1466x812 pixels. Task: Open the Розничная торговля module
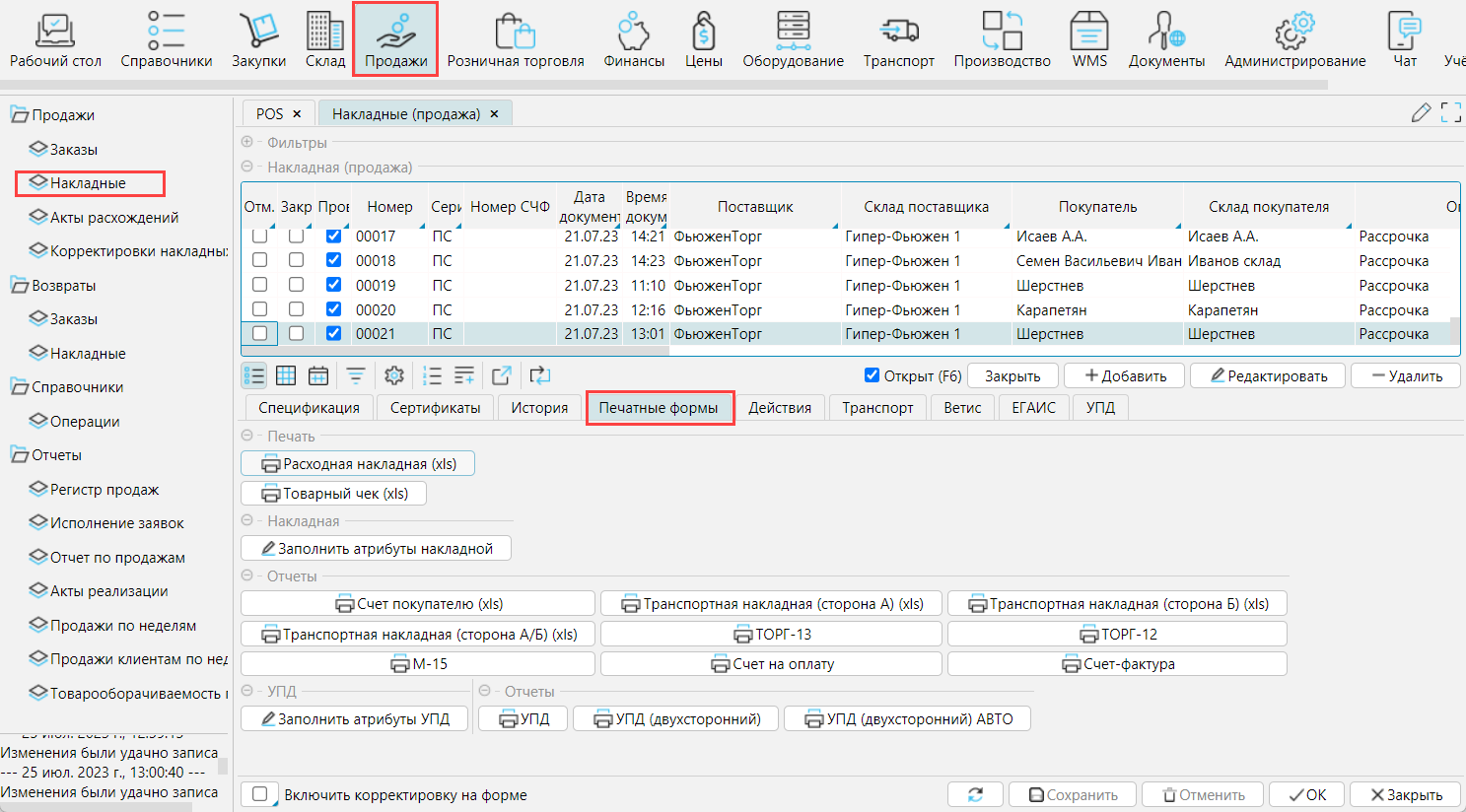click(515, 39)
